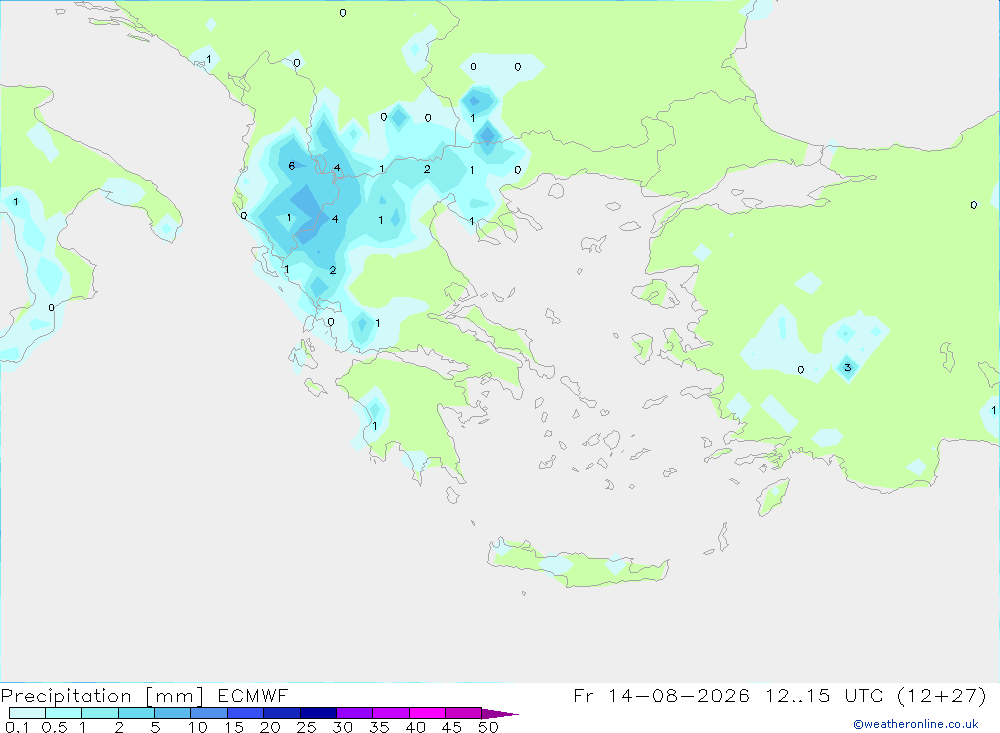The image size is (1000, 733).
Task: Click the legend label '15'
Action: [234, 727]
